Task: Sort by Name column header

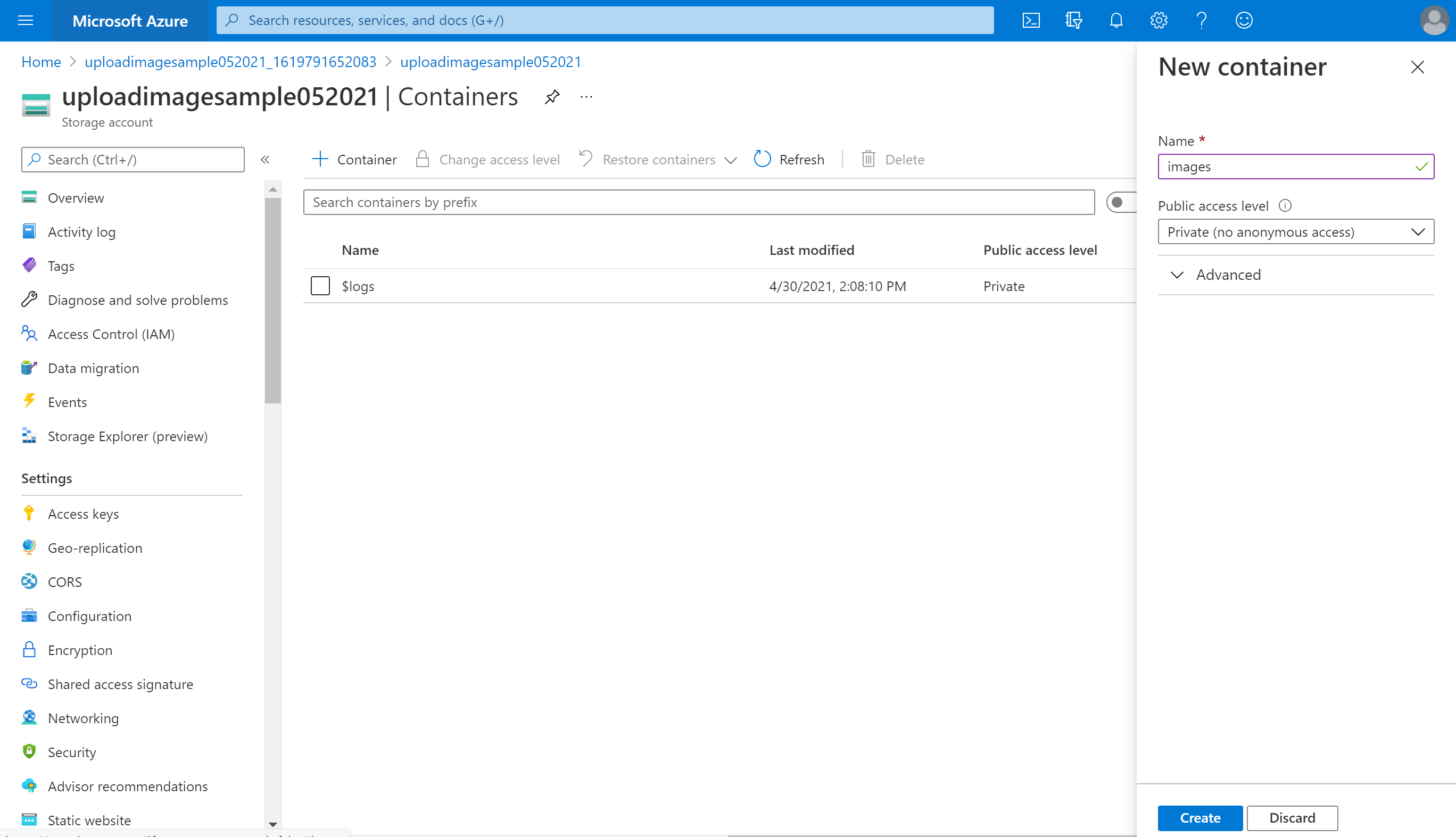Action: pyautogui.click(x=360, y=250)
